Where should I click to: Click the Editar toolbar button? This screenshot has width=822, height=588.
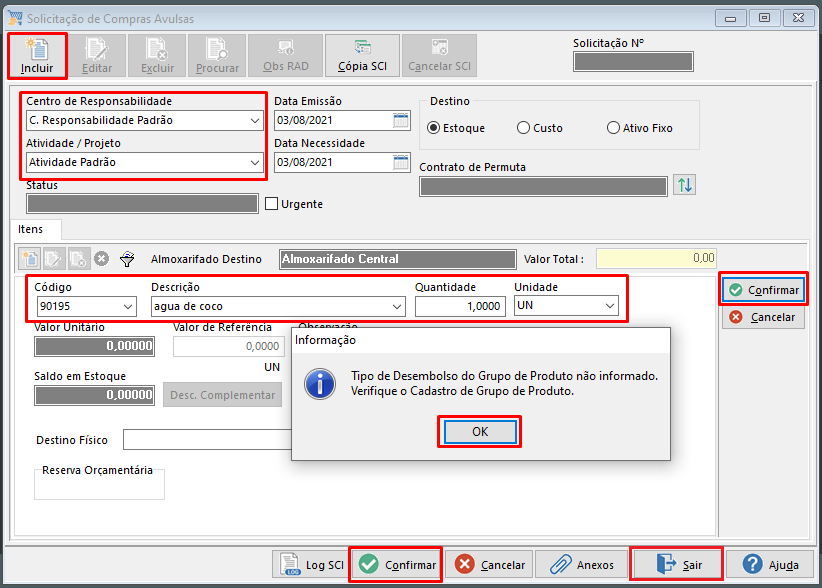coord(97,56)
